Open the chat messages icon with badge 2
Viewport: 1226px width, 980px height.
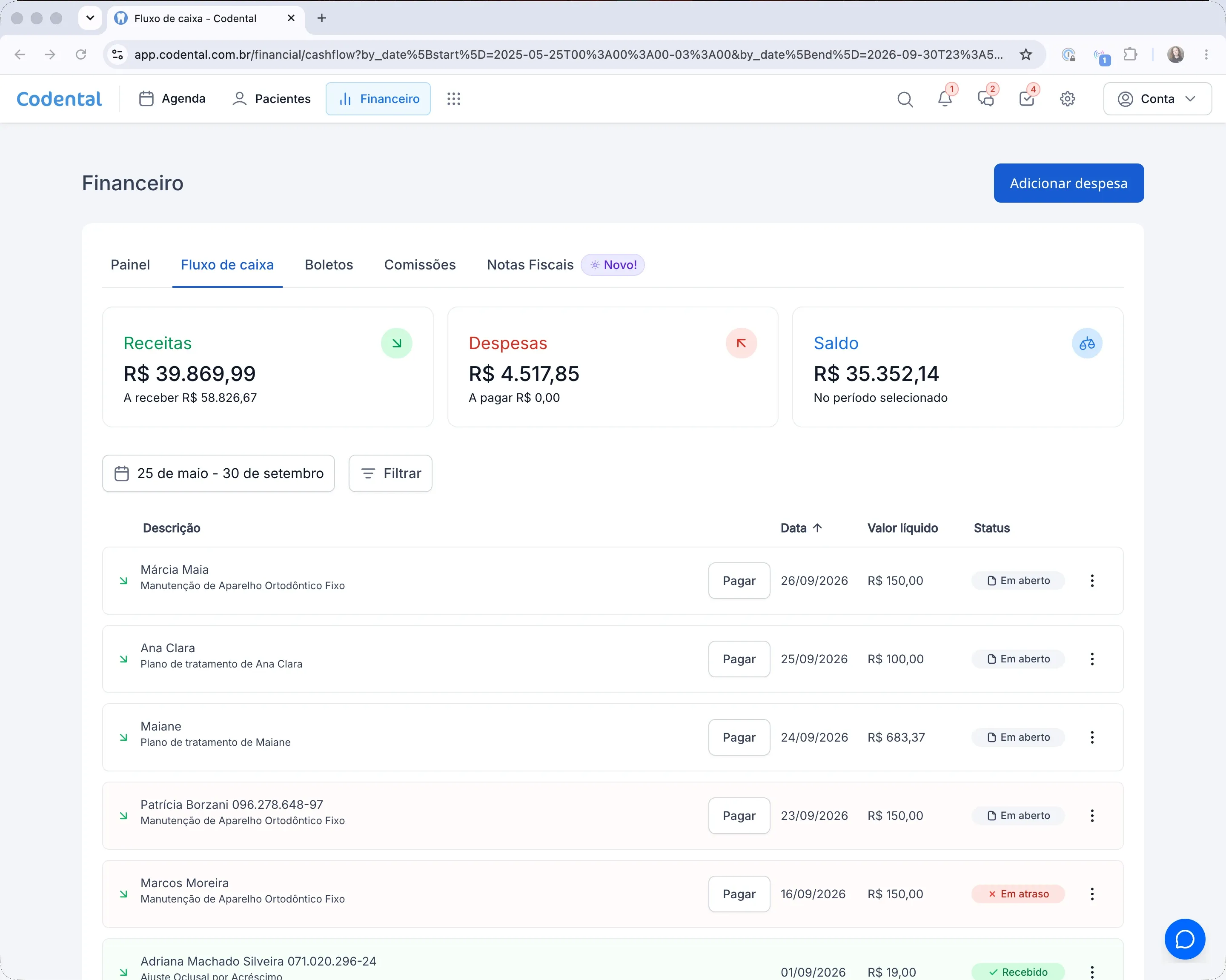pyautogui.click(x=986, y=99)
